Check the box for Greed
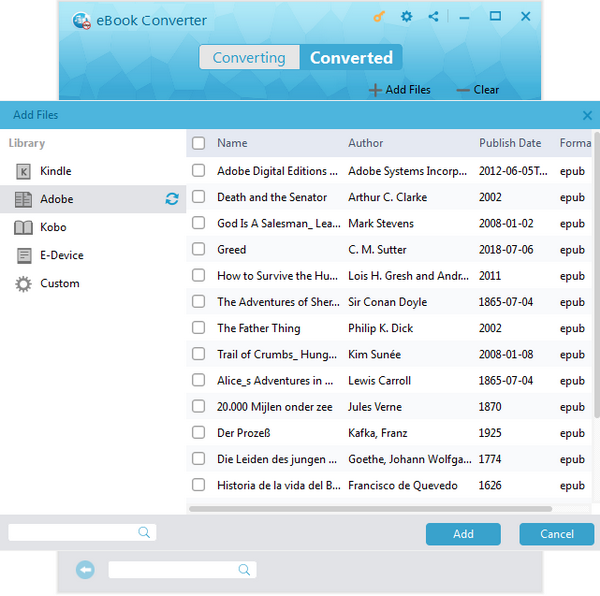Viewport: 600px width, 596px height. [199, 249]
